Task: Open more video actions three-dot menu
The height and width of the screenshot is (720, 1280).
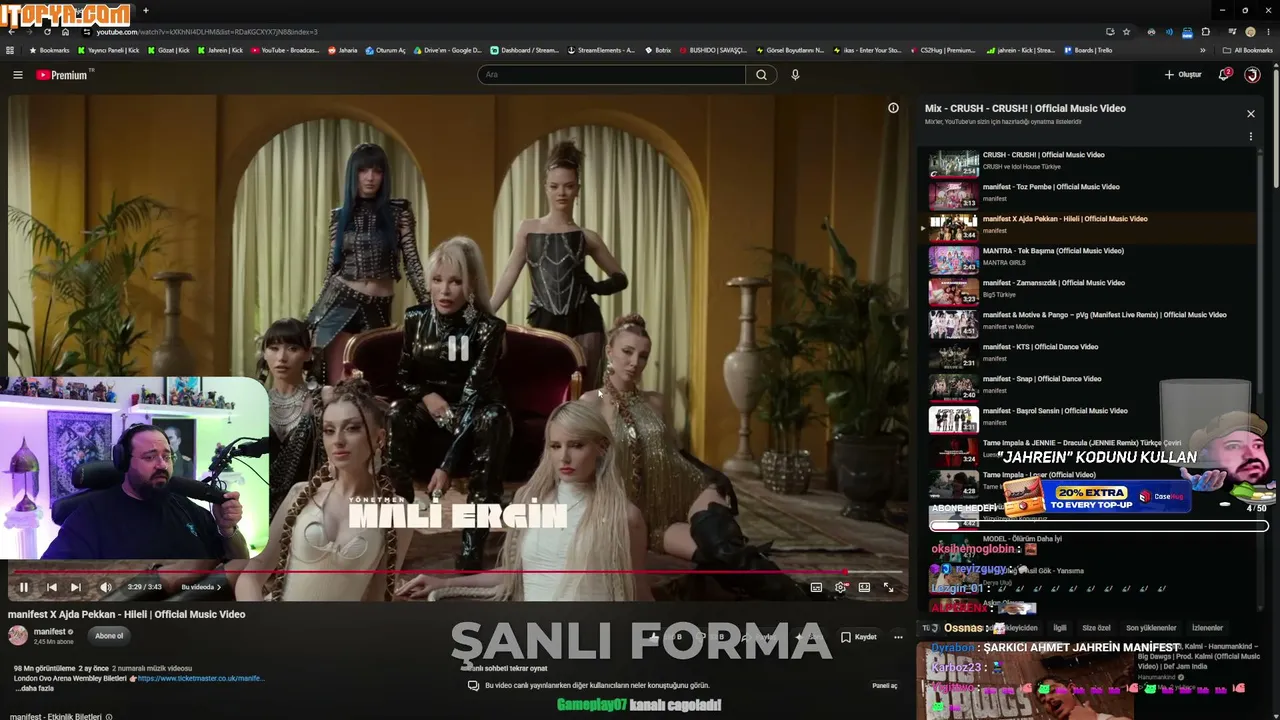Action: click(x=898, y=637)
